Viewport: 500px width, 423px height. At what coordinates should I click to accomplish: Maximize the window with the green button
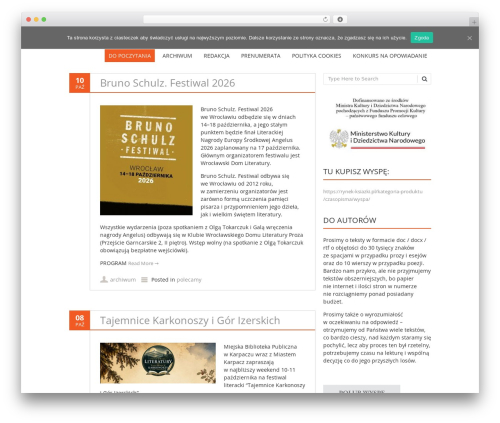pyautogui.click(x=44, y=19)
